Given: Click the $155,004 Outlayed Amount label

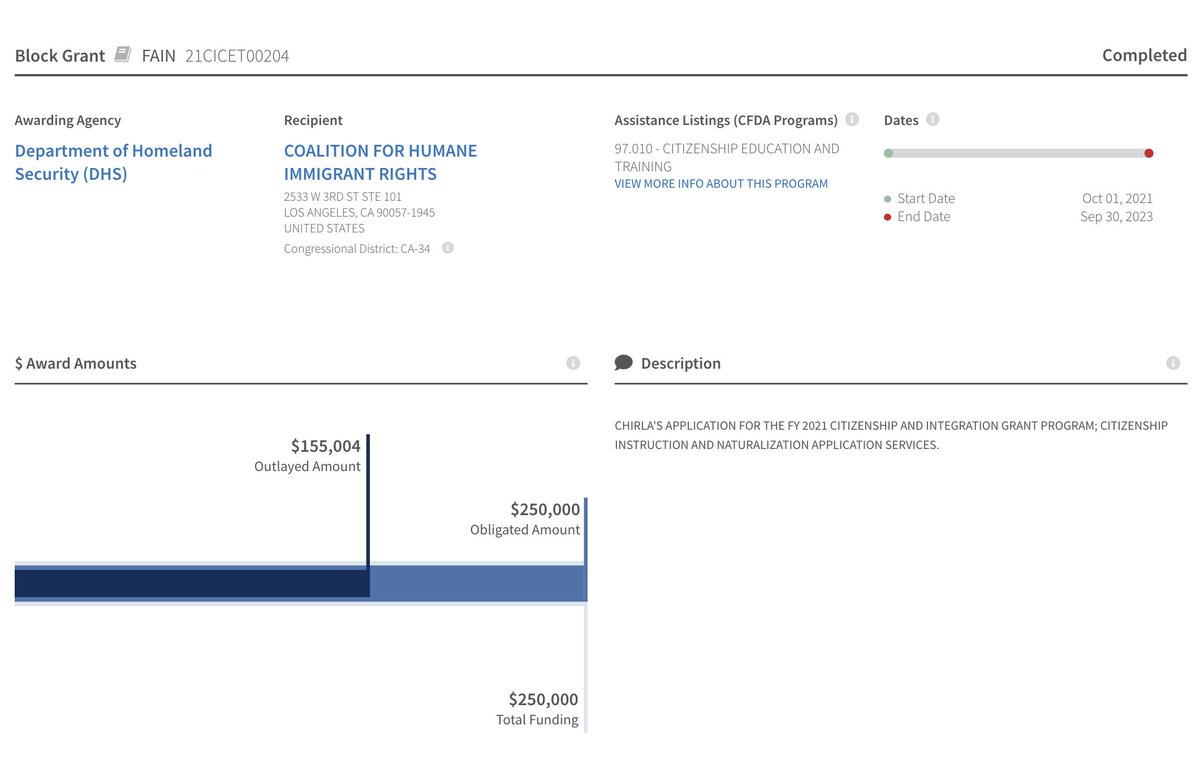Looking at the screenshot, I should [x=325, y=446].
